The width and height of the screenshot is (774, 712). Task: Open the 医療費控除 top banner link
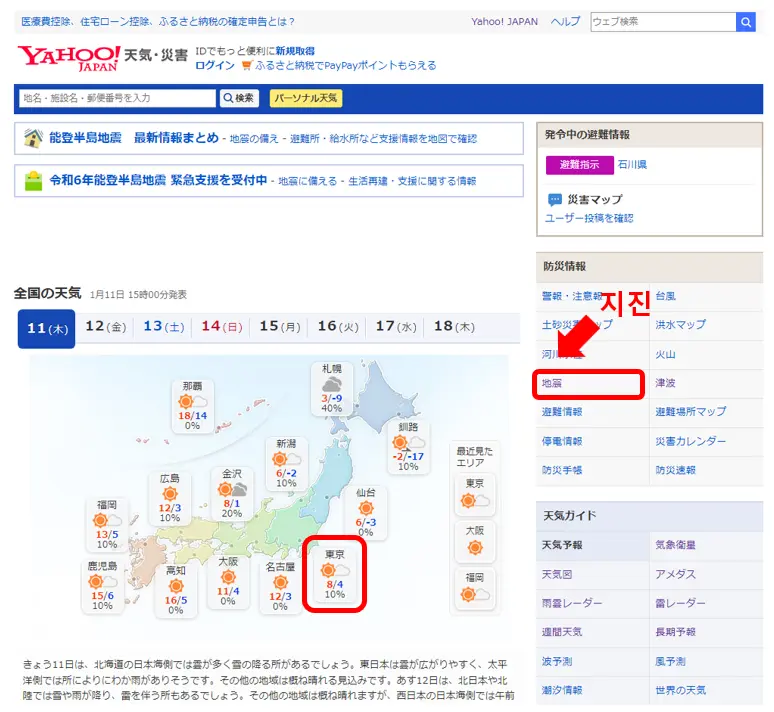pyautogui.click(x=158, y=22)
